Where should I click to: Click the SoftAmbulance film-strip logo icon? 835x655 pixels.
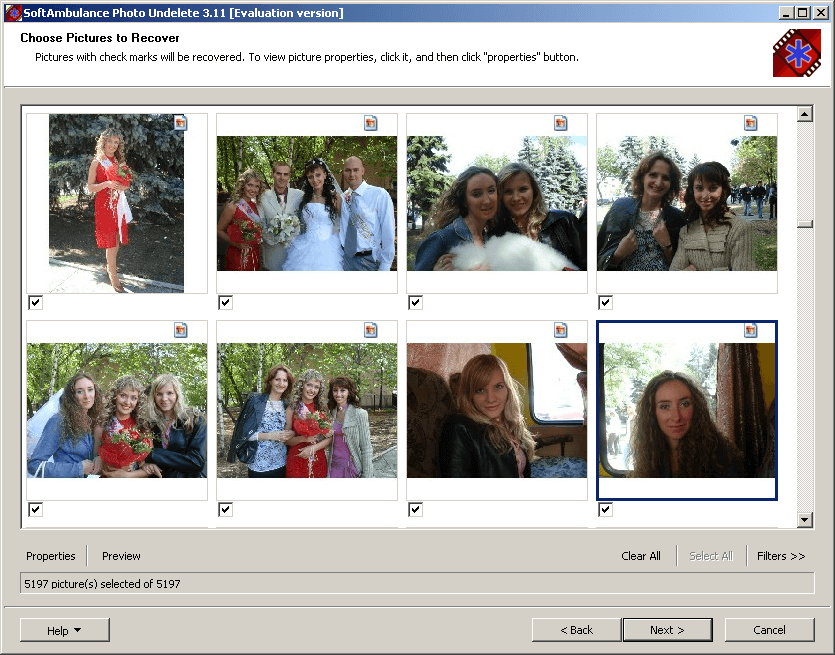(797, 53)
